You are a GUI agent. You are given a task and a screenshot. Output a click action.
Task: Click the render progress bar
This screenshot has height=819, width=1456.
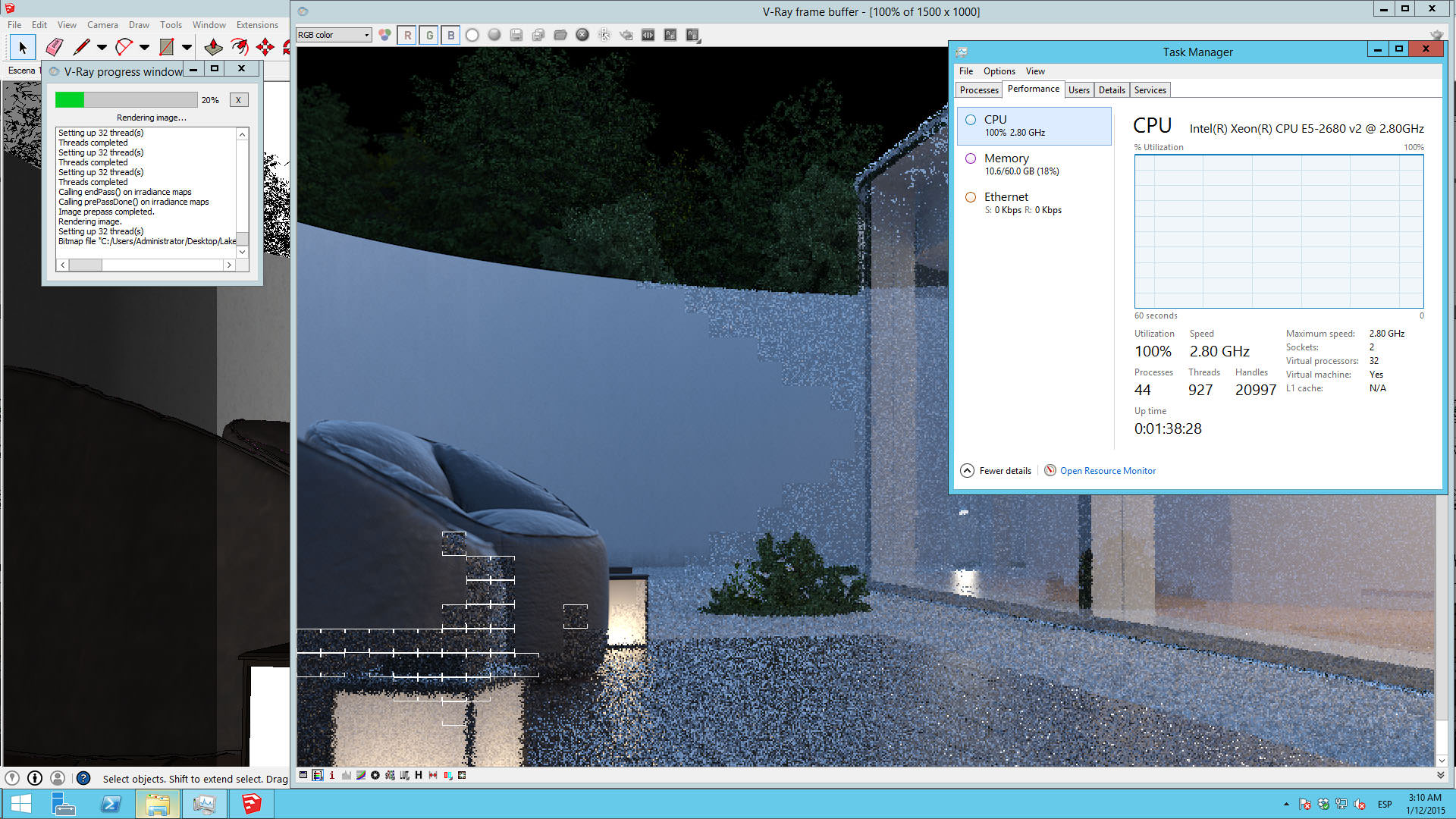click(126, 100)
